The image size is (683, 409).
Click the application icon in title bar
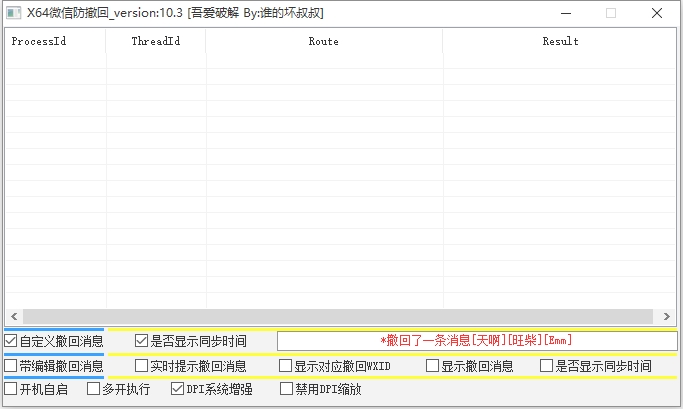click(14, 13)
